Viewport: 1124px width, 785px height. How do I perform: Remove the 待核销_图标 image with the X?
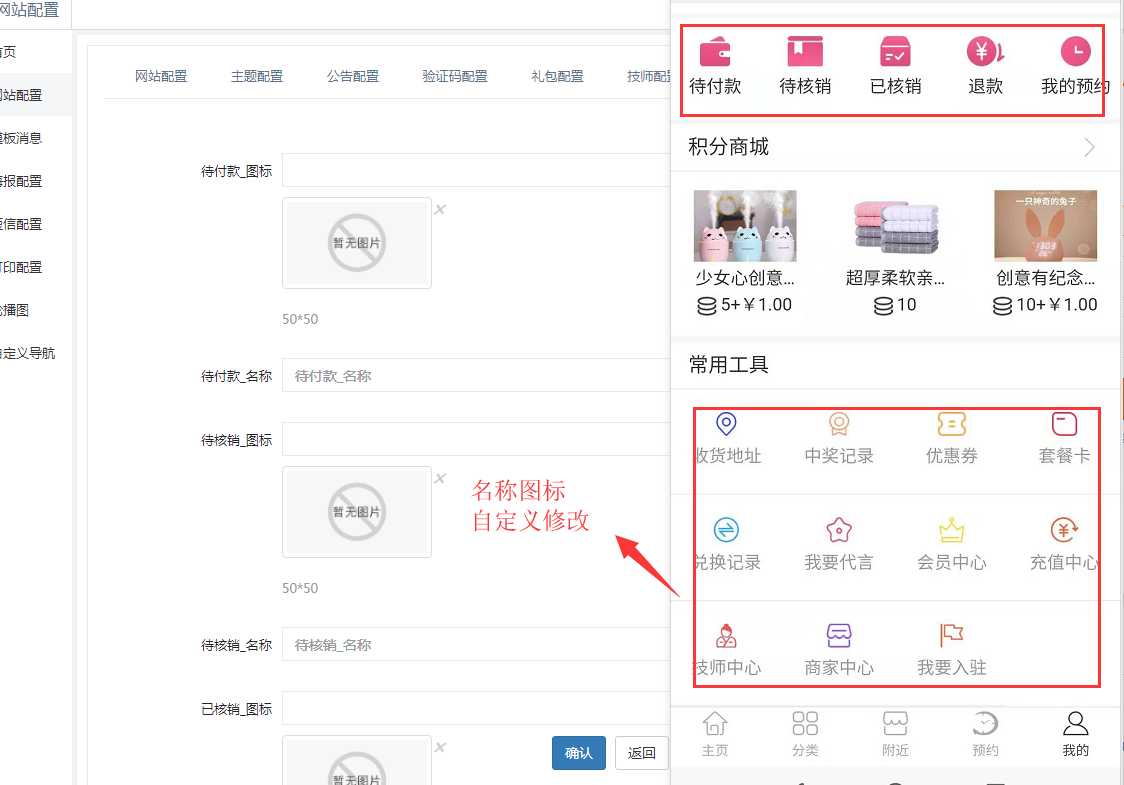click(x=440, y=478)
